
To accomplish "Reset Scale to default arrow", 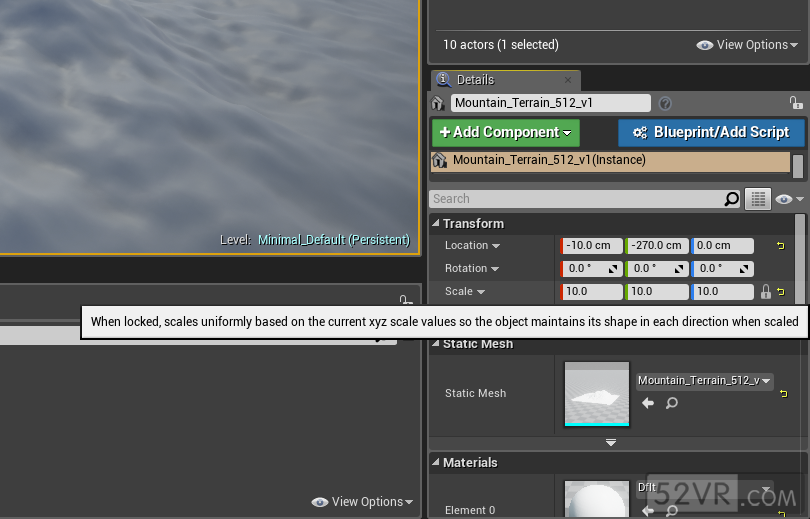I will (781, 292).
